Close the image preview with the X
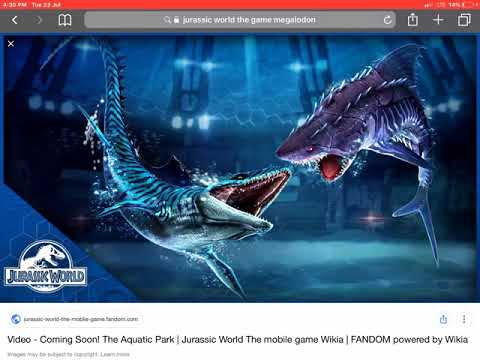 [x=11, y=44]
